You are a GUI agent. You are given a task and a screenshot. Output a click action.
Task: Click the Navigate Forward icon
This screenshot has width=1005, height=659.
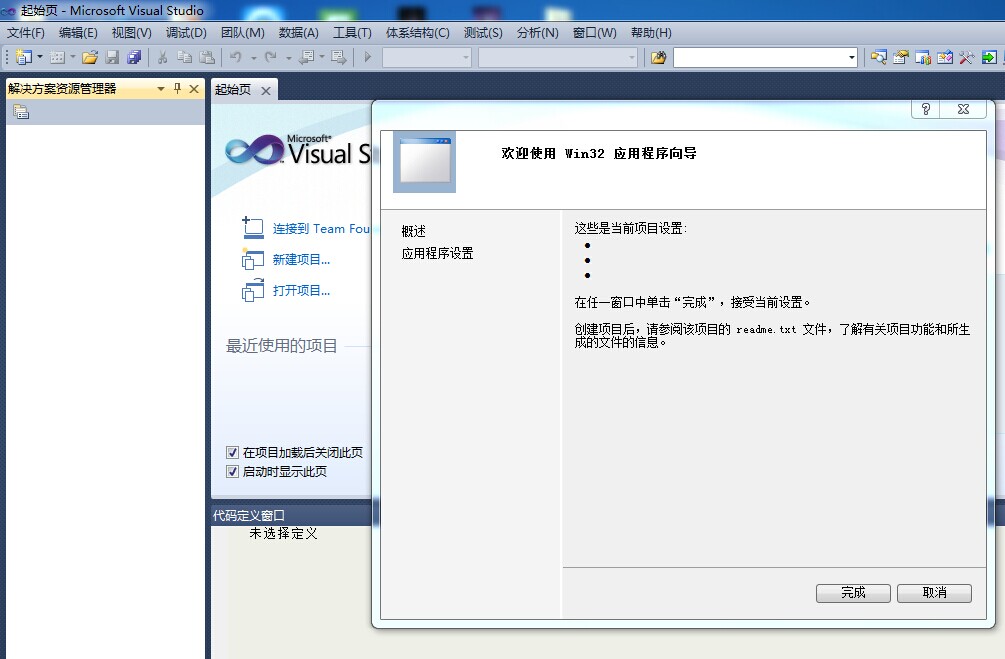338,57
